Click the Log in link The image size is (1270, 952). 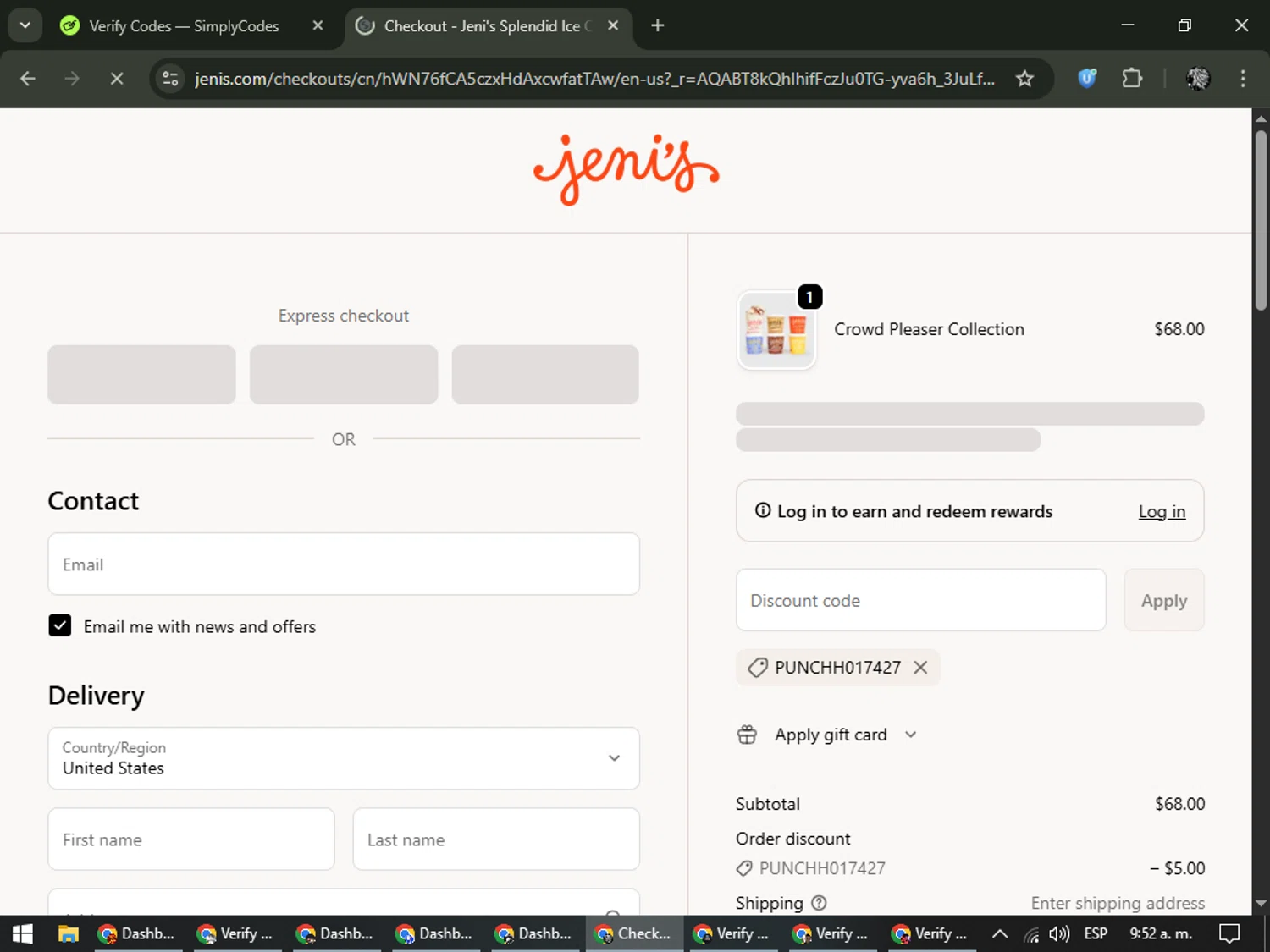click(1162, 511)
